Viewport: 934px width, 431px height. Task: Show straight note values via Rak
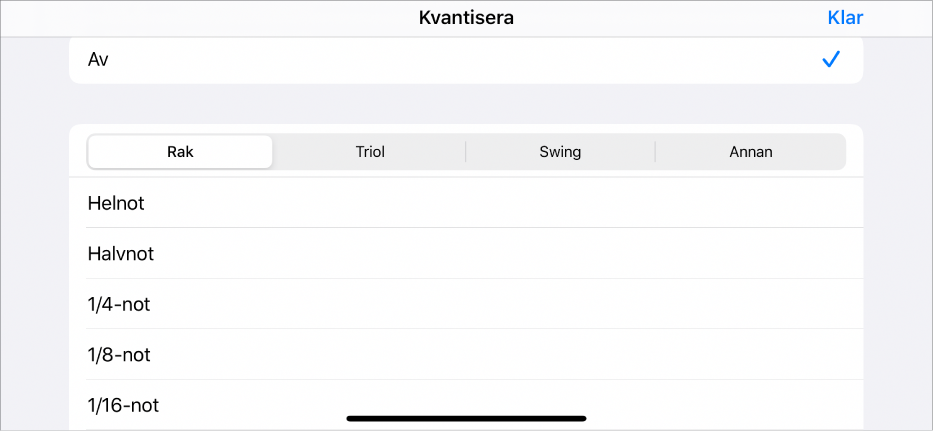(180, 152)
